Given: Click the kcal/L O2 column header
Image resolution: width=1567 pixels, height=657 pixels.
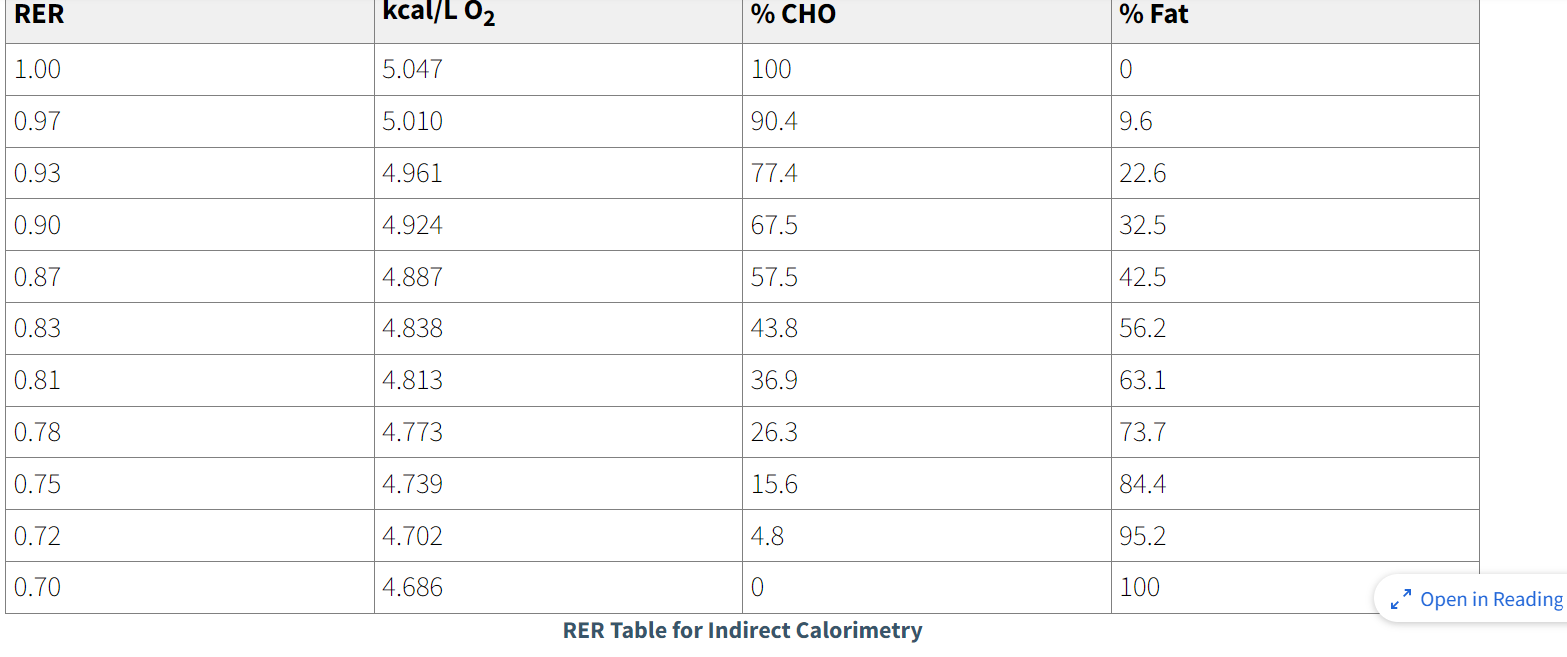Looking at the screenshot, I should 438,16.
